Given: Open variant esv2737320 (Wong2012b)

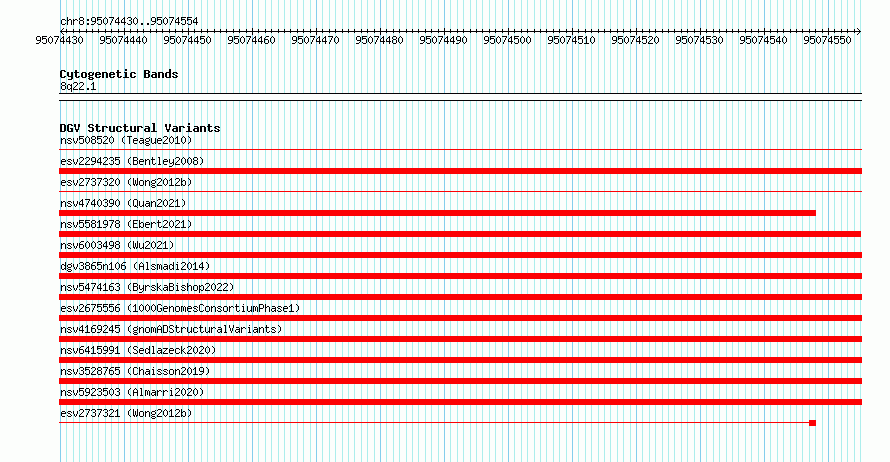Looking at the screenshot, I should pos(126,182).
